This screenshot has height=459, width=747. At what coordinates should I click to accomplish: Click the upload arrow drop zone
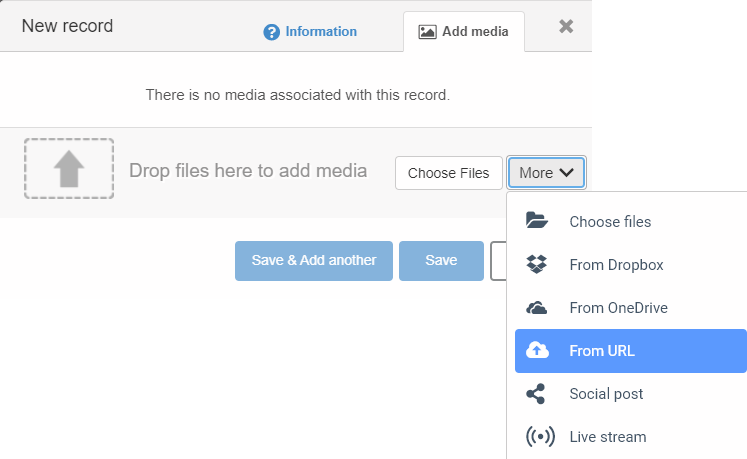69,169
